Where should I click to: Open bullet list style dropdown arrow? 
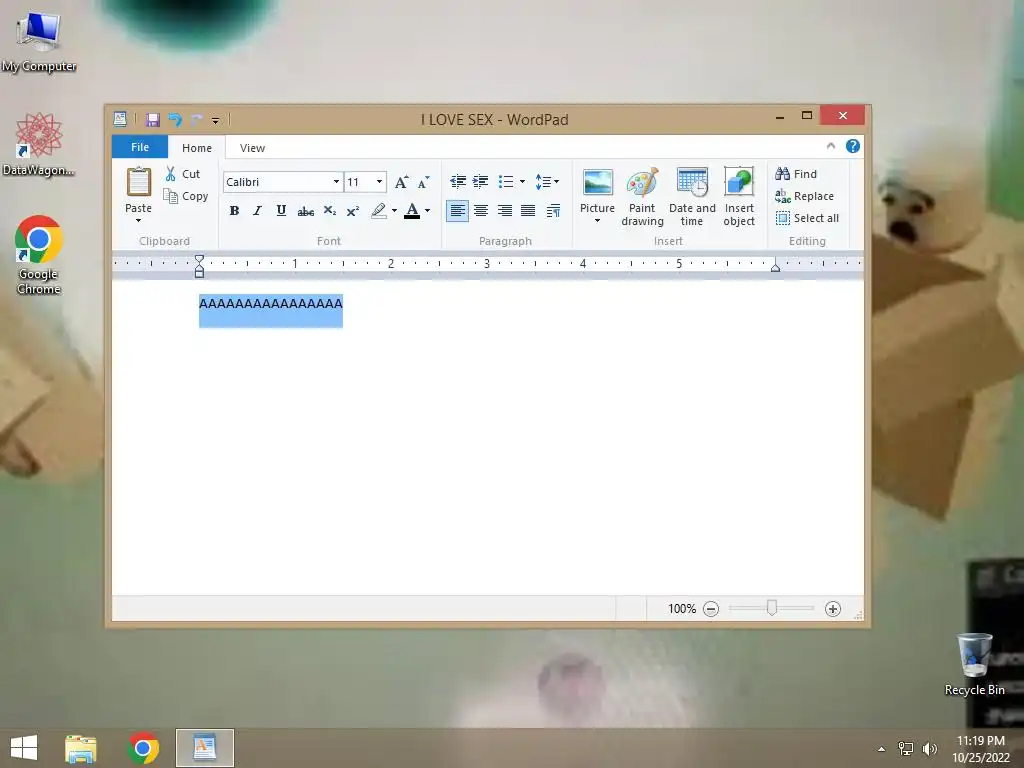point(522,182)
